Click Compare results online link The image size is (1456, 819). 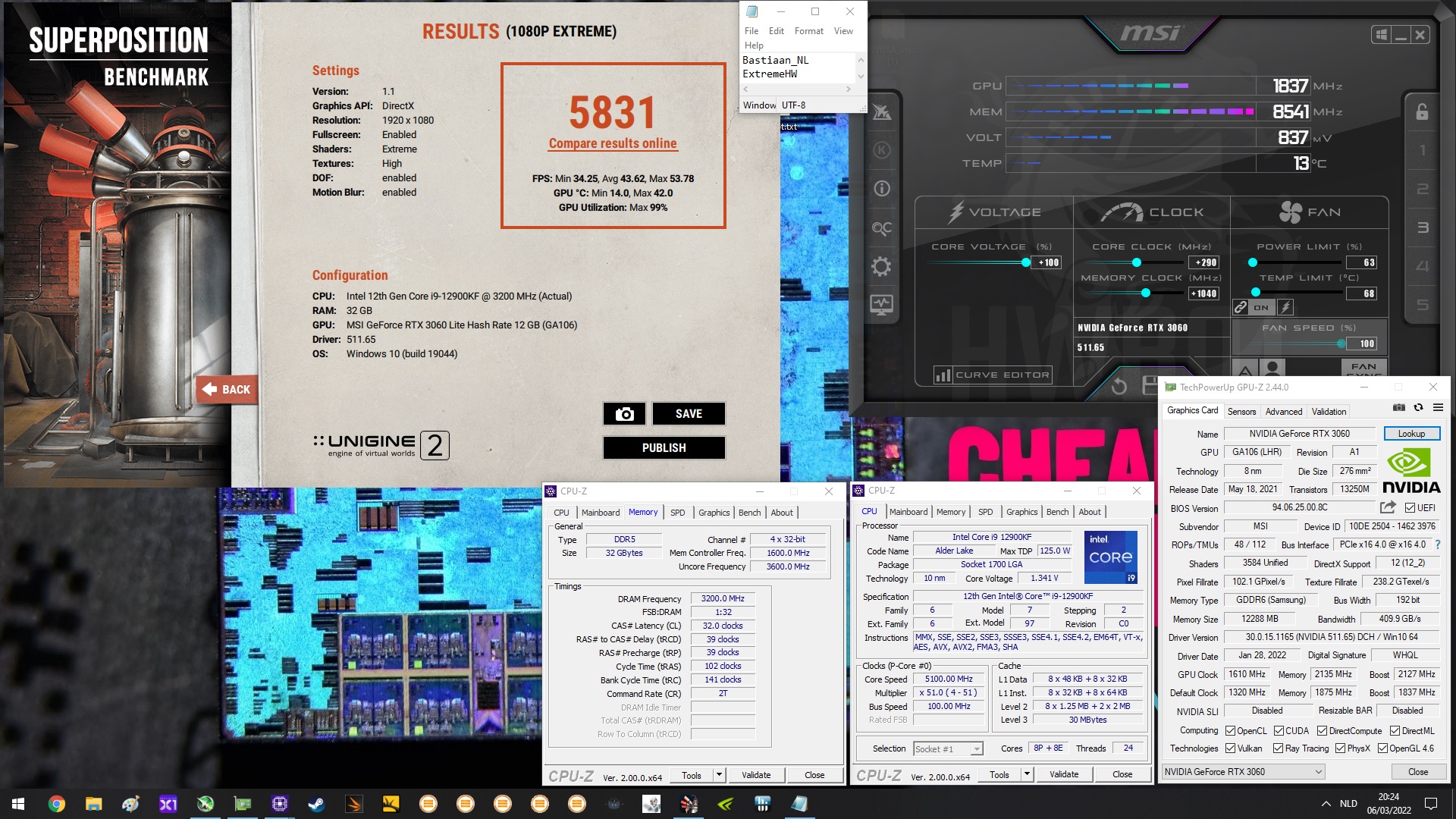tap(613, 143)
